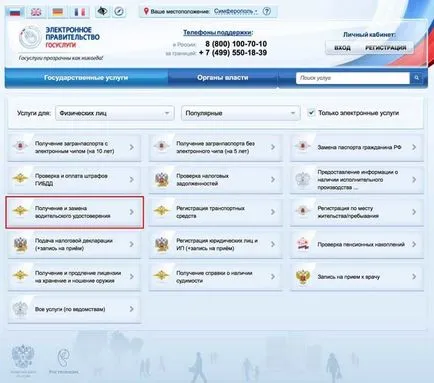Click eagle icon for Подача налоговой декларации
Screen dimensions: 434x383
tap(20, 244)
